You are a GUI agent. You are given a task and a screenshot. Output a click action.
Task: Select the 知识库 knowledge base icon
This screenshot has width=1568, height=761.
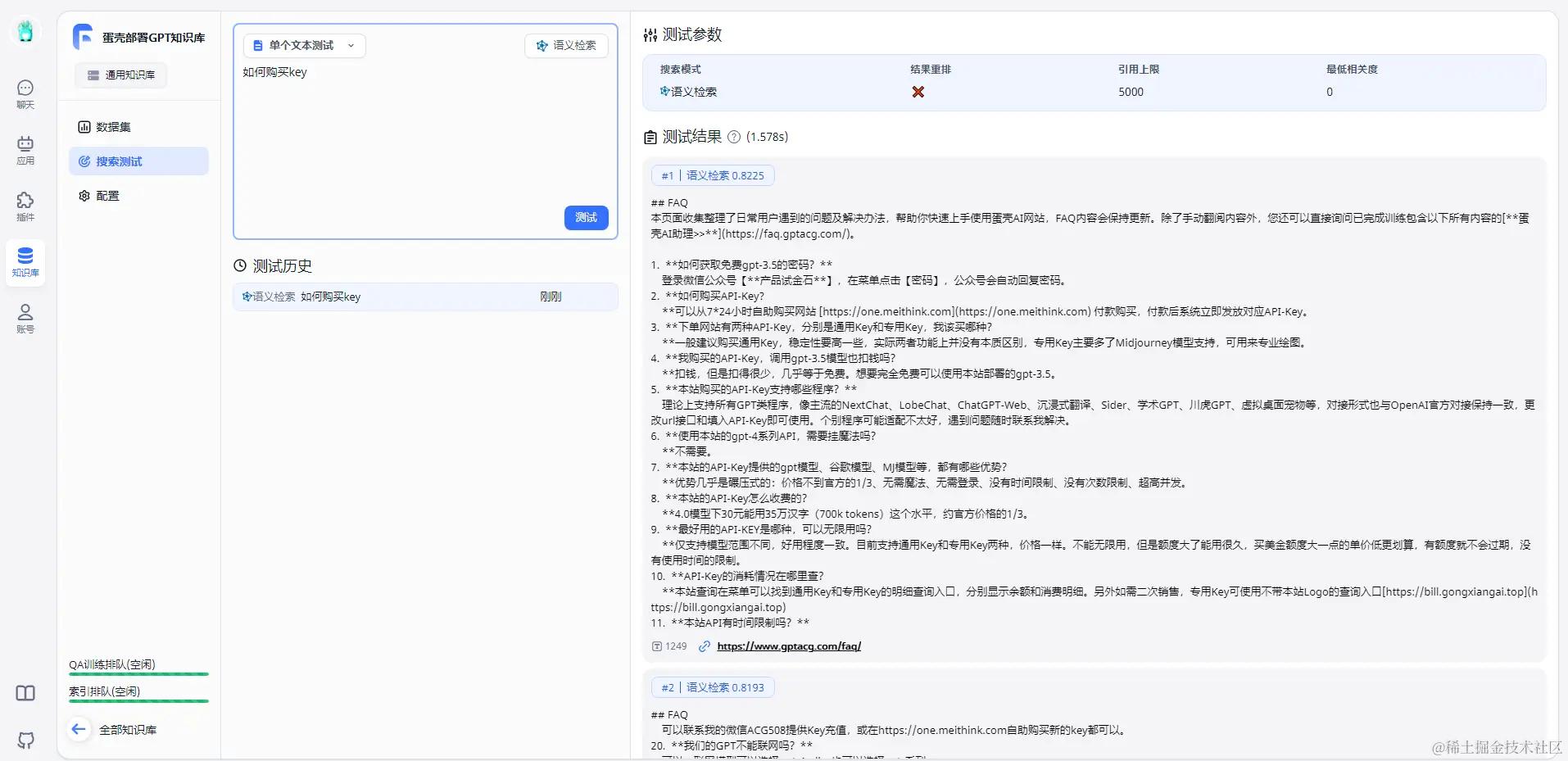point(25,260)
